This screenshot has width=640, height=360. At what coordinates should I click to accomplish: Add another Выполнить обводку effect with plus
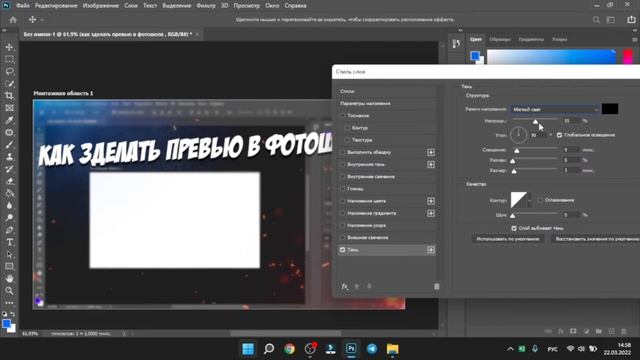431,152
